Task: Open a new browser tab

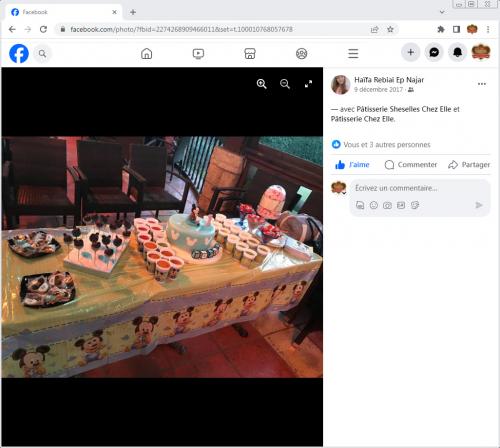Action: 133,12
